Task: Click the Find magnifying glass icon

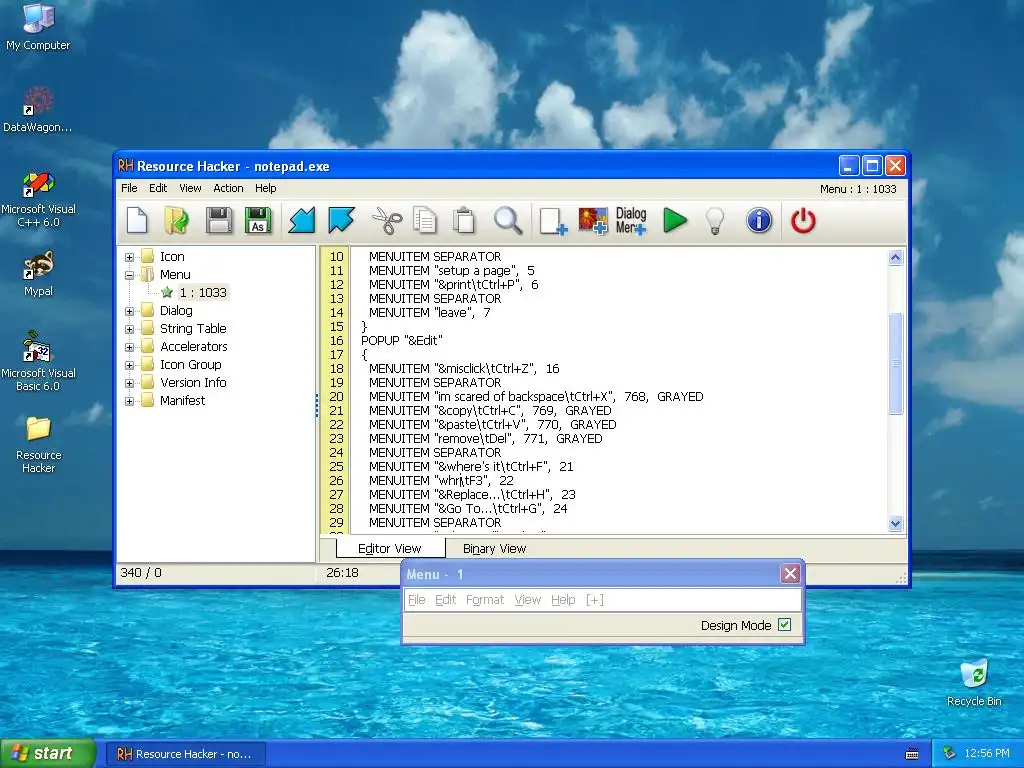Action: (x=507, y=220)
